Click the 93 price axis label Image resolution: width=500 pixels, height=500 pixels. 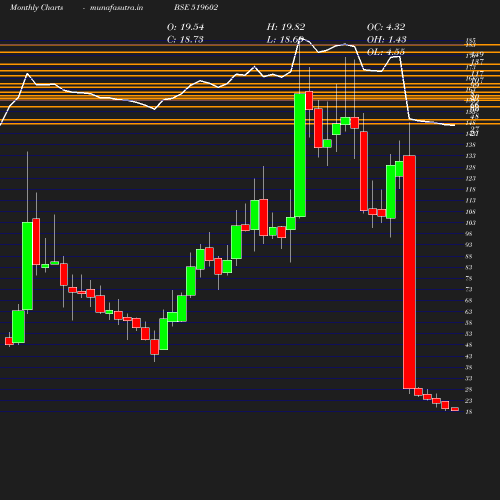pos(469,245)
